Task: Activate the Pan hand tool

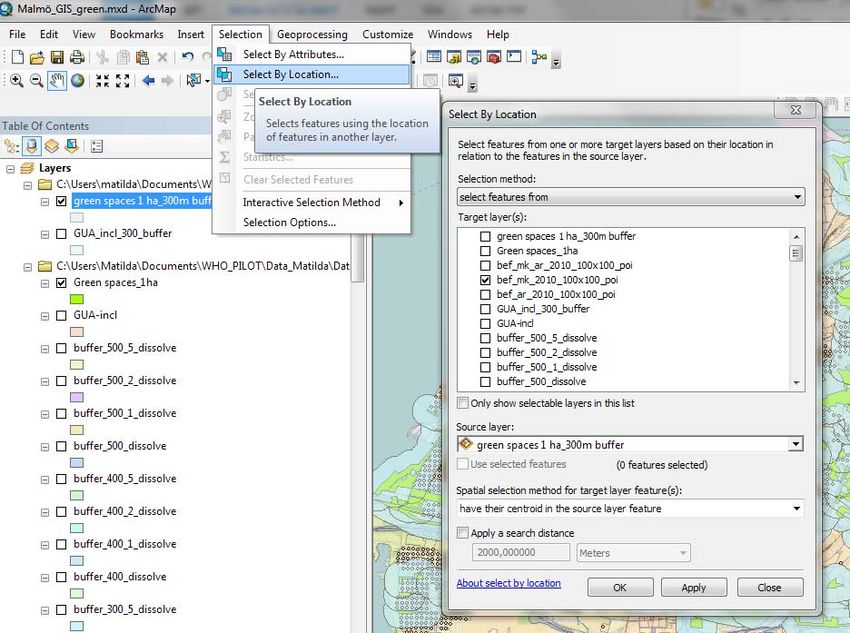Action: [57, 81]
